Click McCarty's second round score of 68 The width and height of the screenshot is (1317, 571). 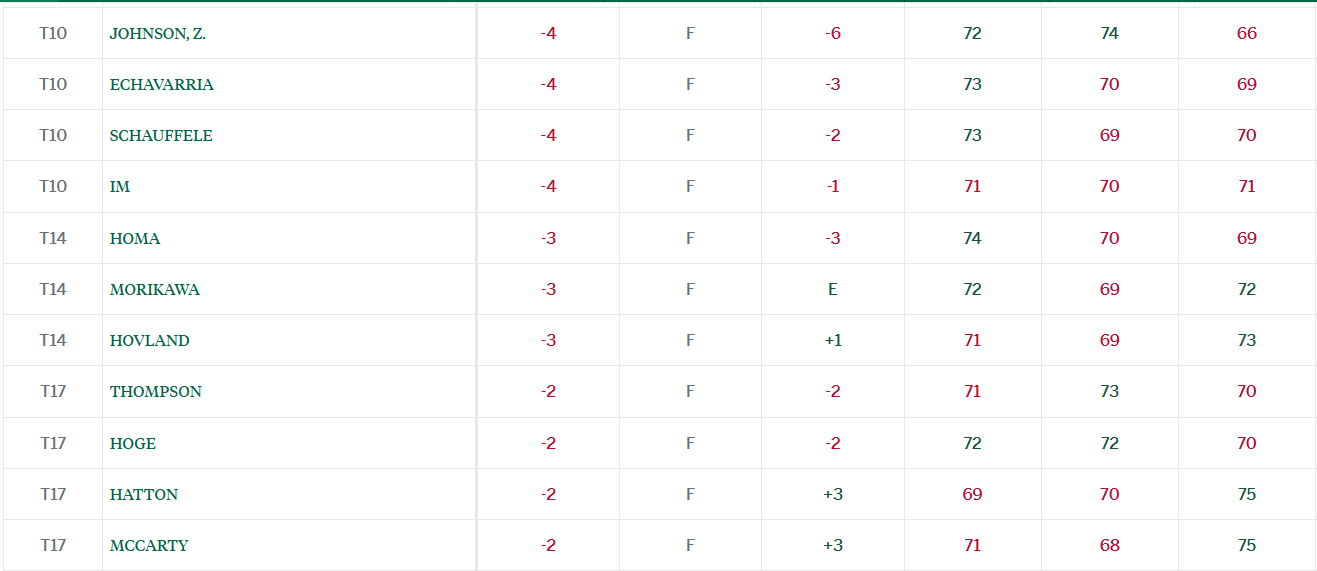pos(1109,545)
